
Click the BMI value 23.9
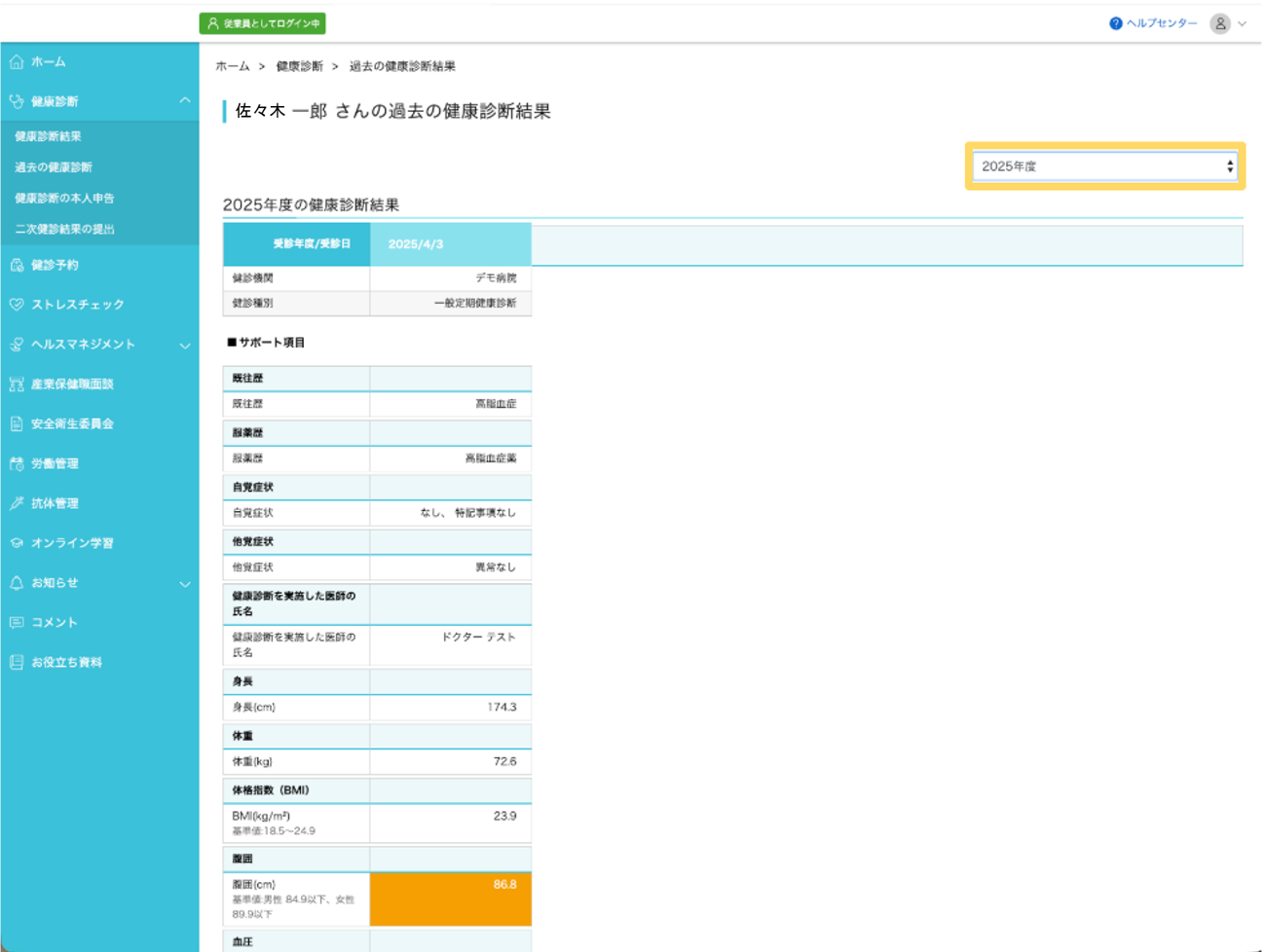(504, 817)
